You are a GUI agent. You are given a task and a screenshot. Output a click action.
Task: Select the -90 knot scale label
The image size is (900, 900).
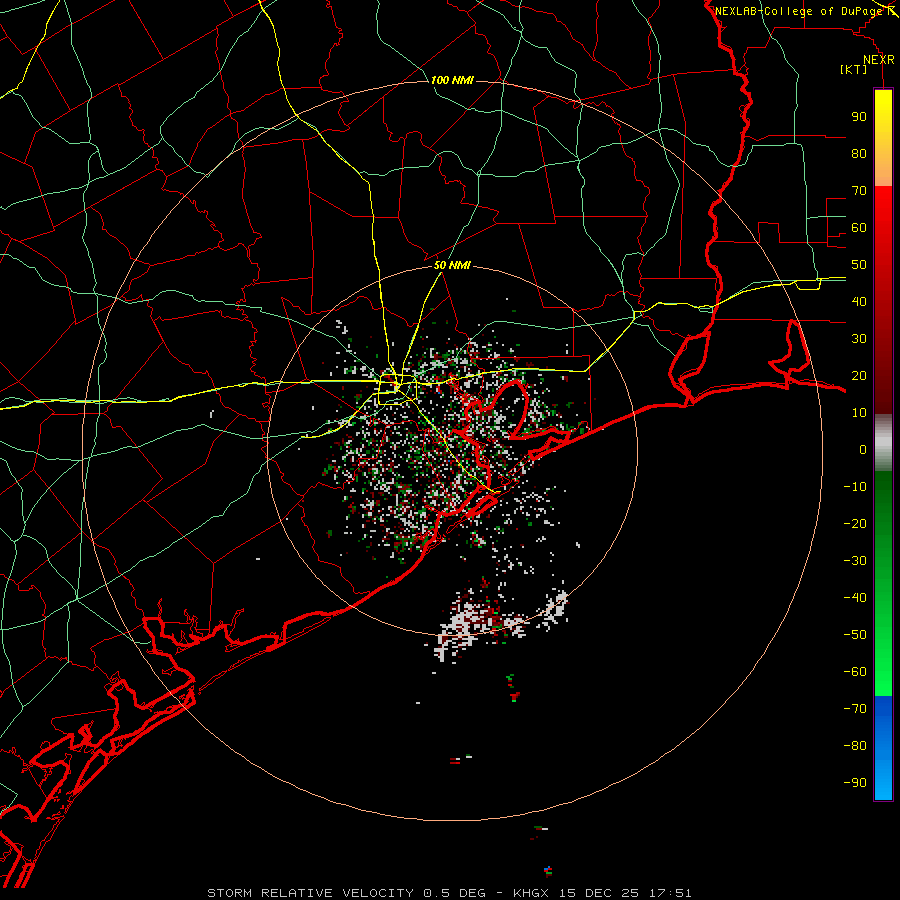(855, 783)
